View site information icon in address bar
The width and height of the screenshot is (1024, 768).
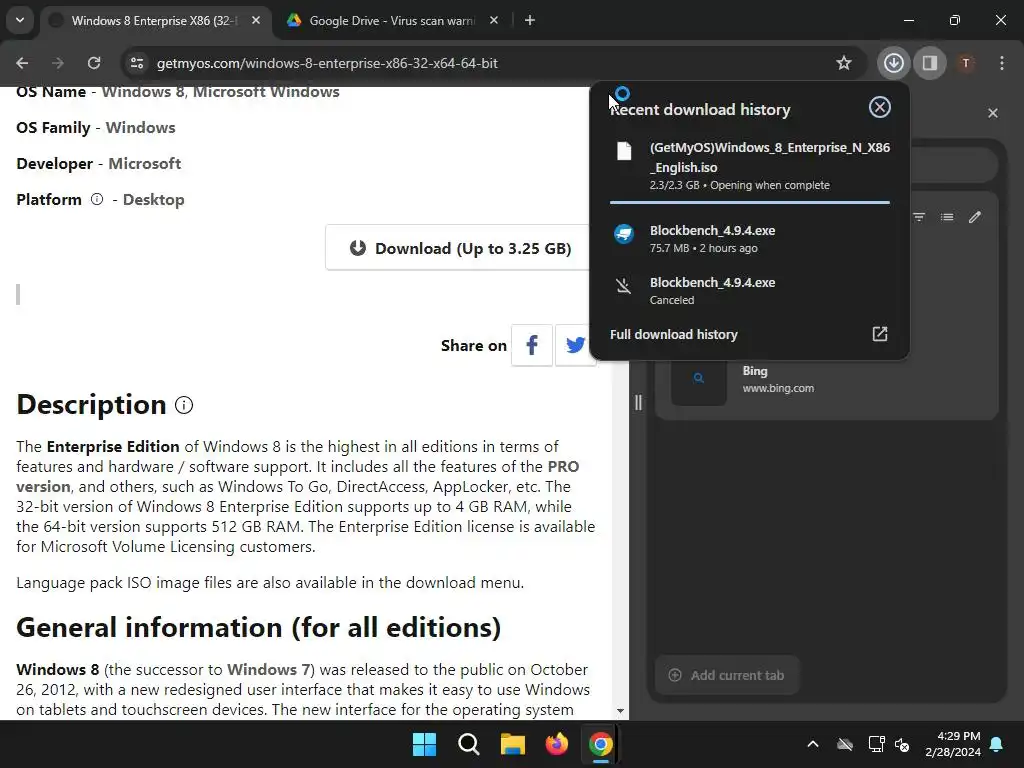pos(136,63)
